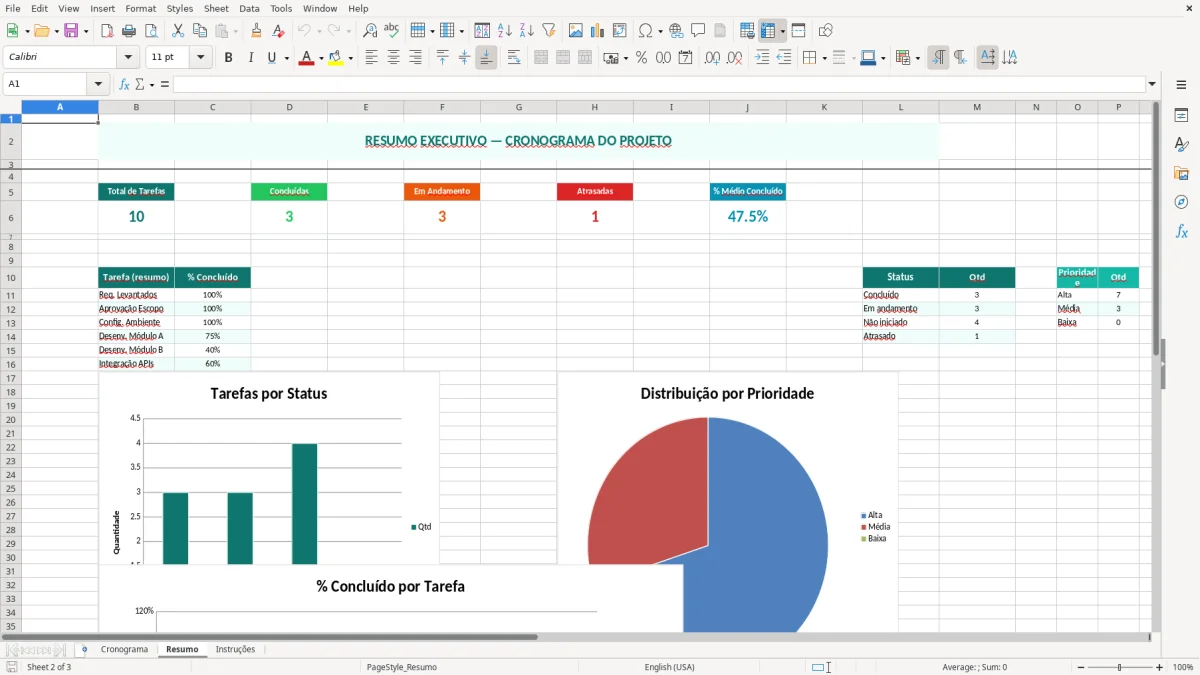Screen dimensions: 1200x675
Task: Open the Font Name dropdown list
Action: [128, 58]
